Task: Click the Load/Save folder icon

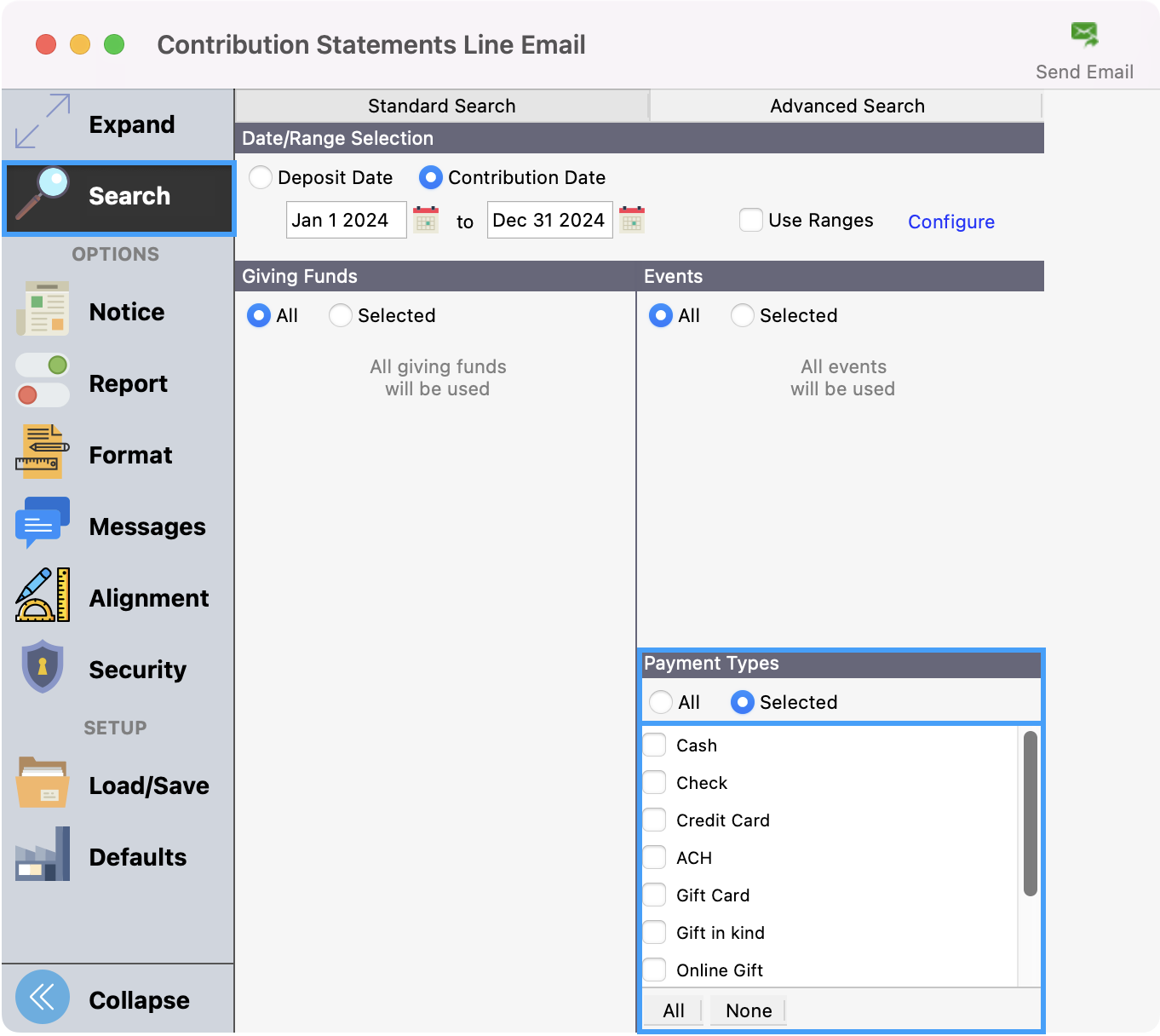Action: (x=43, y=783)
